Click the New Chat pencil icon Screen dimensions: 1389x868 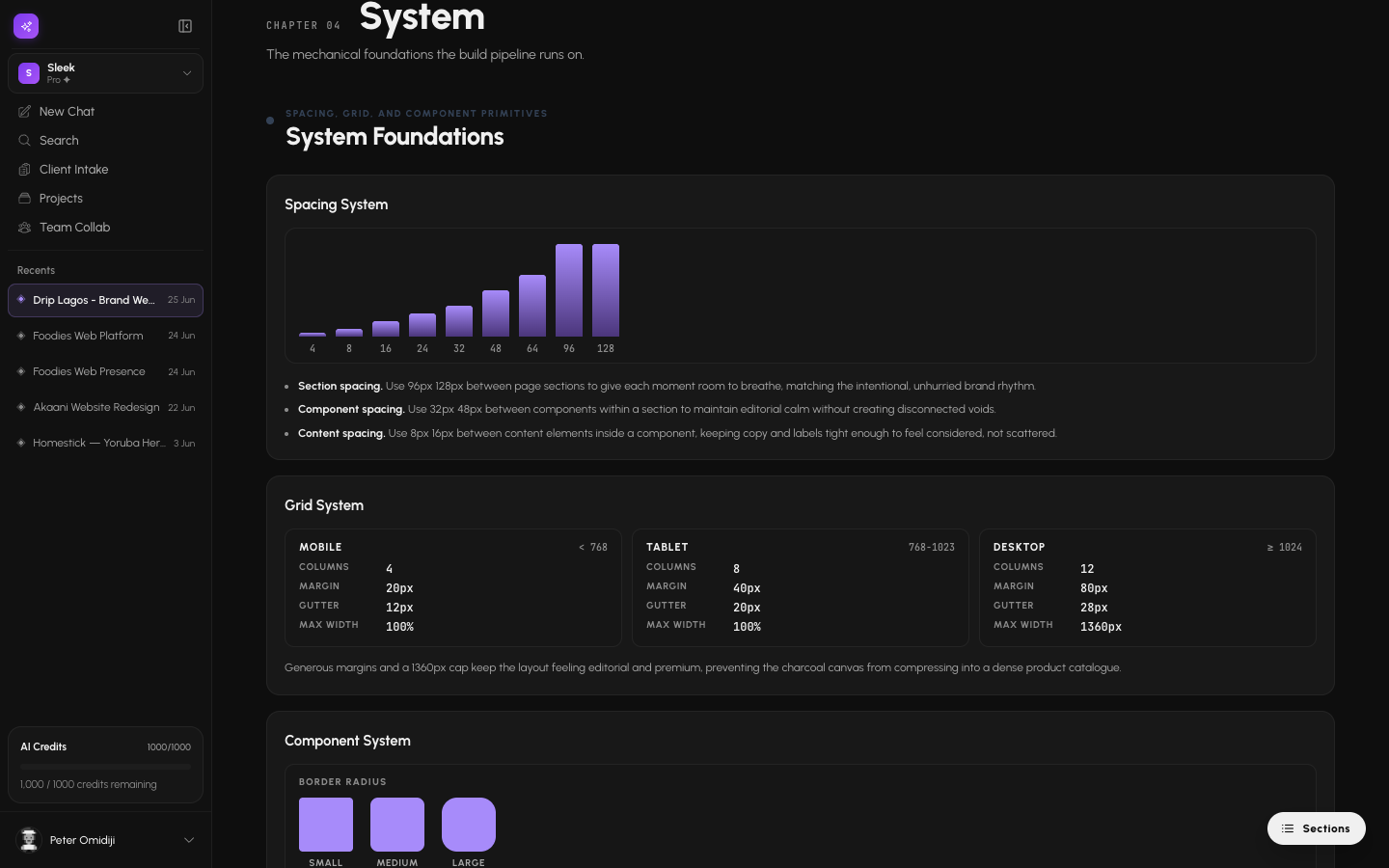tap(25, 112)
